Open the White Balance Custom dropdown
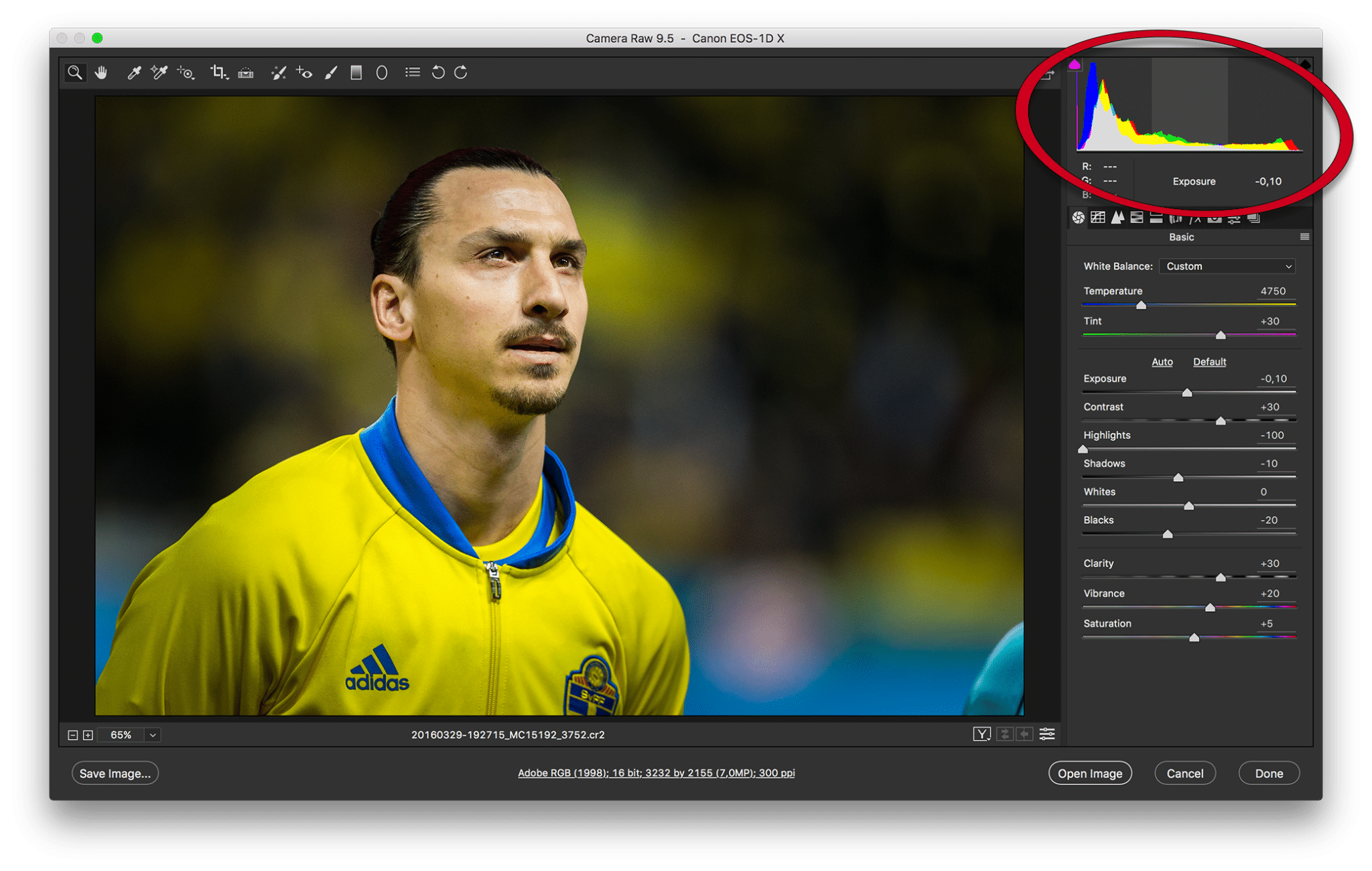 point(1227,266)
